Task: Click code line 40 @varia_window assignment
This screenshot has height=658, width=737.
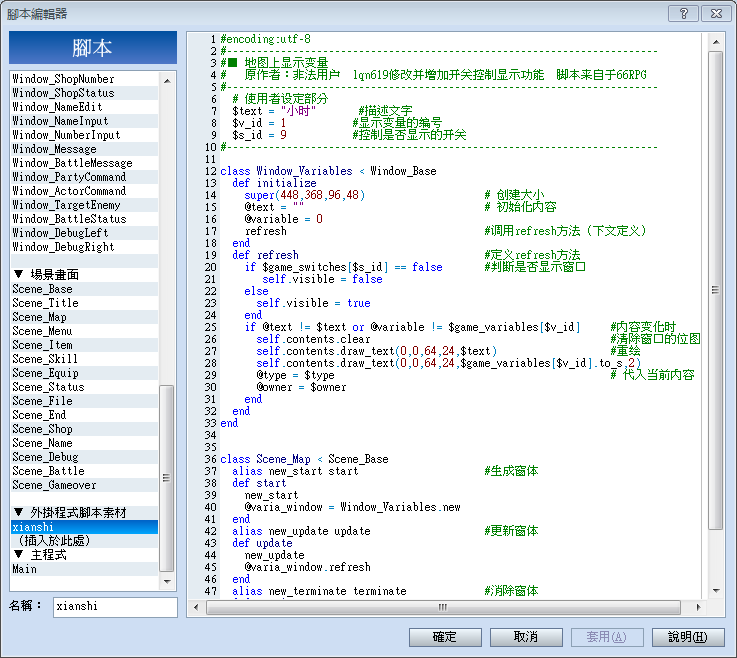Action: (x=352, y=507)
